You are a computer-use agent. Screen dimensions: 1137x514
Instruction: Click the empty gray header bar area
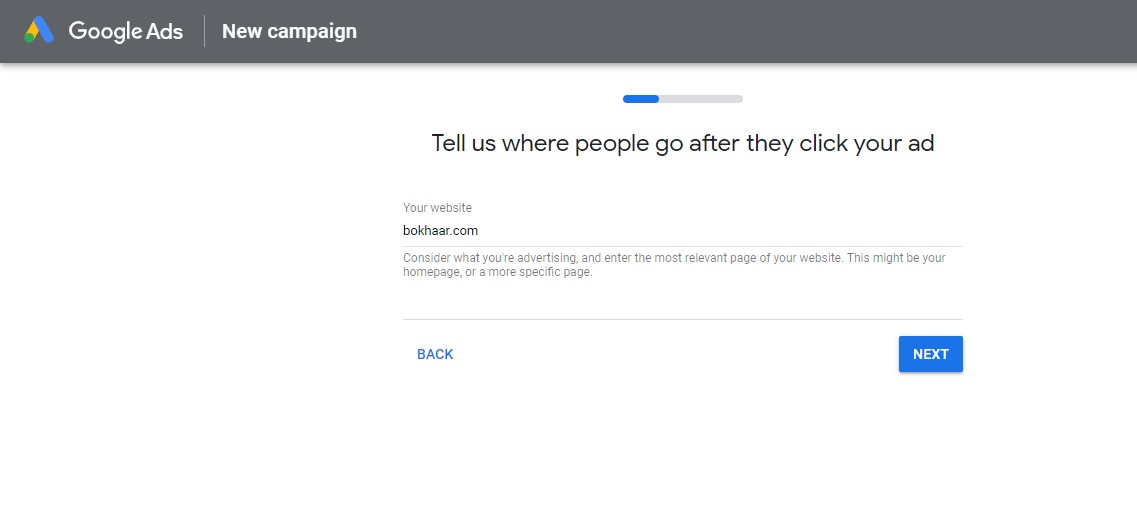pyautogui.click(x=747, y=31)
